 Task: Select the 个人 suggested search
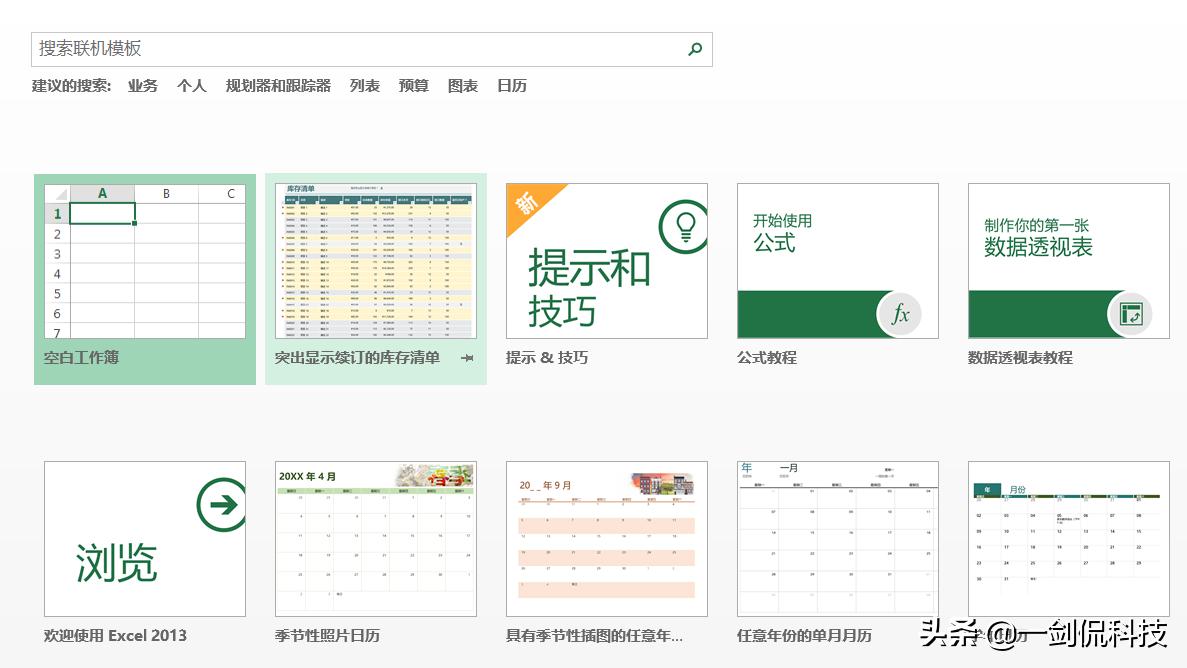(191, 86)
